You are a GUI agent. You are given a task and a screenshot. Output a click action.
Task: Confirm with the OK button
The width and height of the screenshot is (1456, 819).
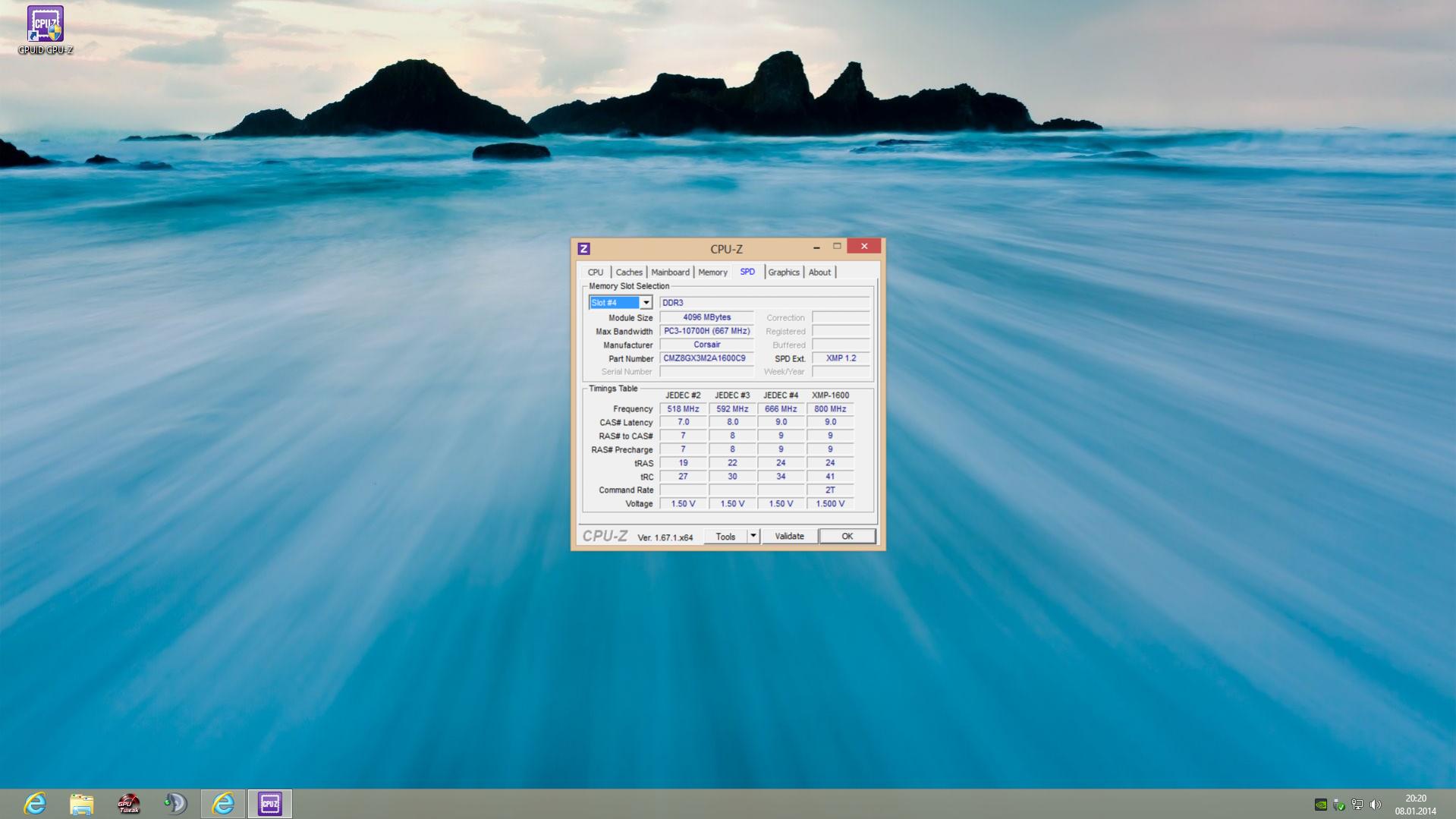847,536
